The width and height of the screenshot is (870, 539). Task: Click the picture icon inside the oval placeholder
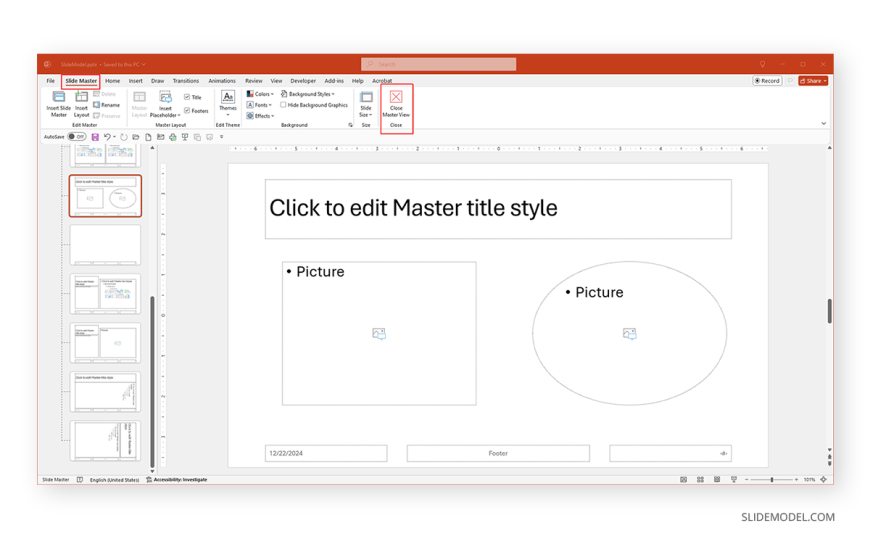point(630,334)
